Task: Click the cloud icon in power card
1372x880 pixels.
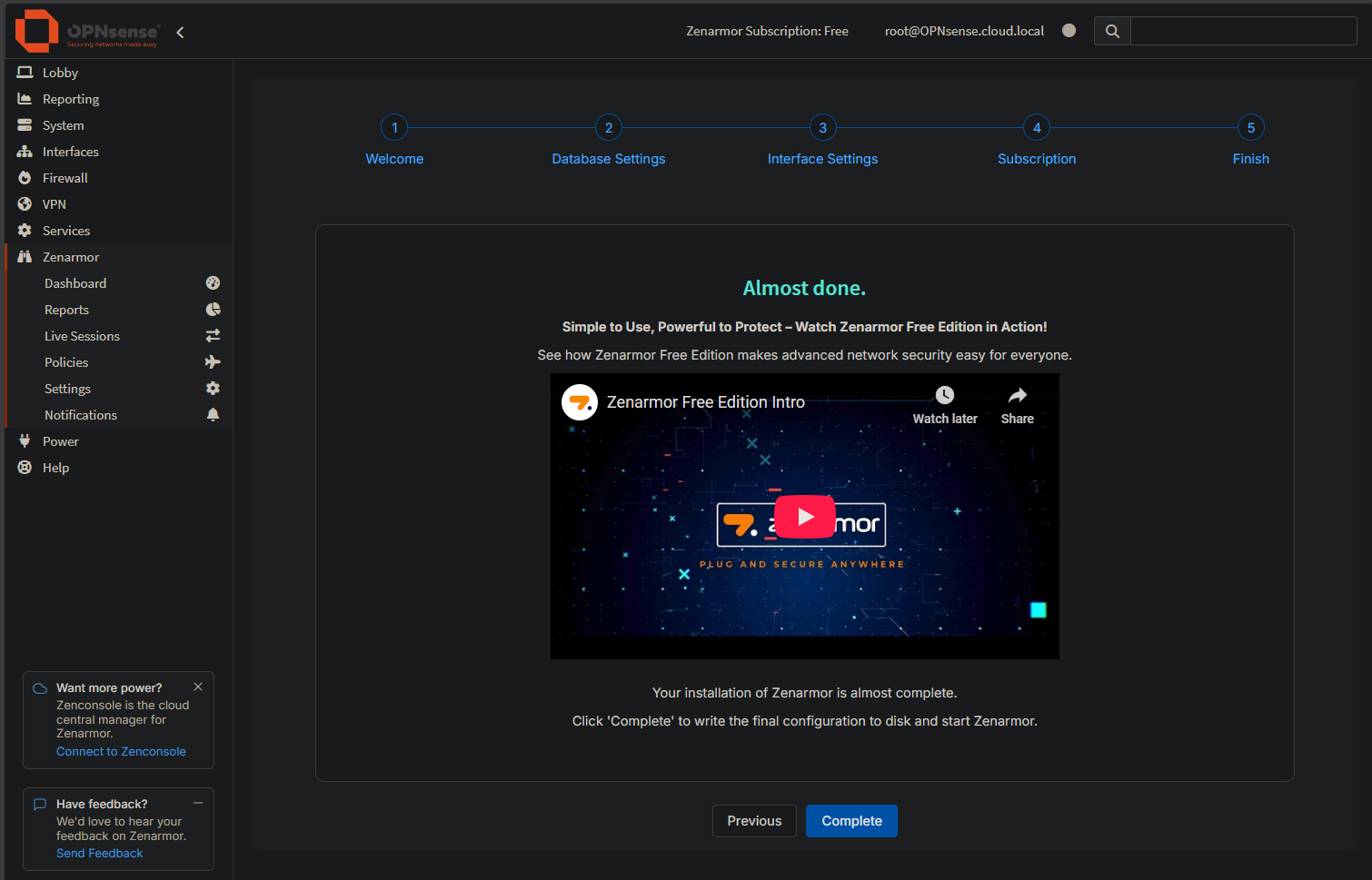Action: tap(40, 688)
